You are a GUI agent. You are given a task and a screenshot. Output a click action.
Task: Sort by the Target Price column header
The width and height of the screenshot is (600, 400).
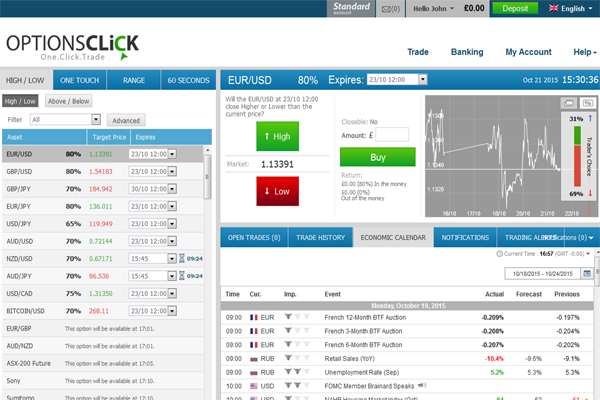click(x=109, y=137)
